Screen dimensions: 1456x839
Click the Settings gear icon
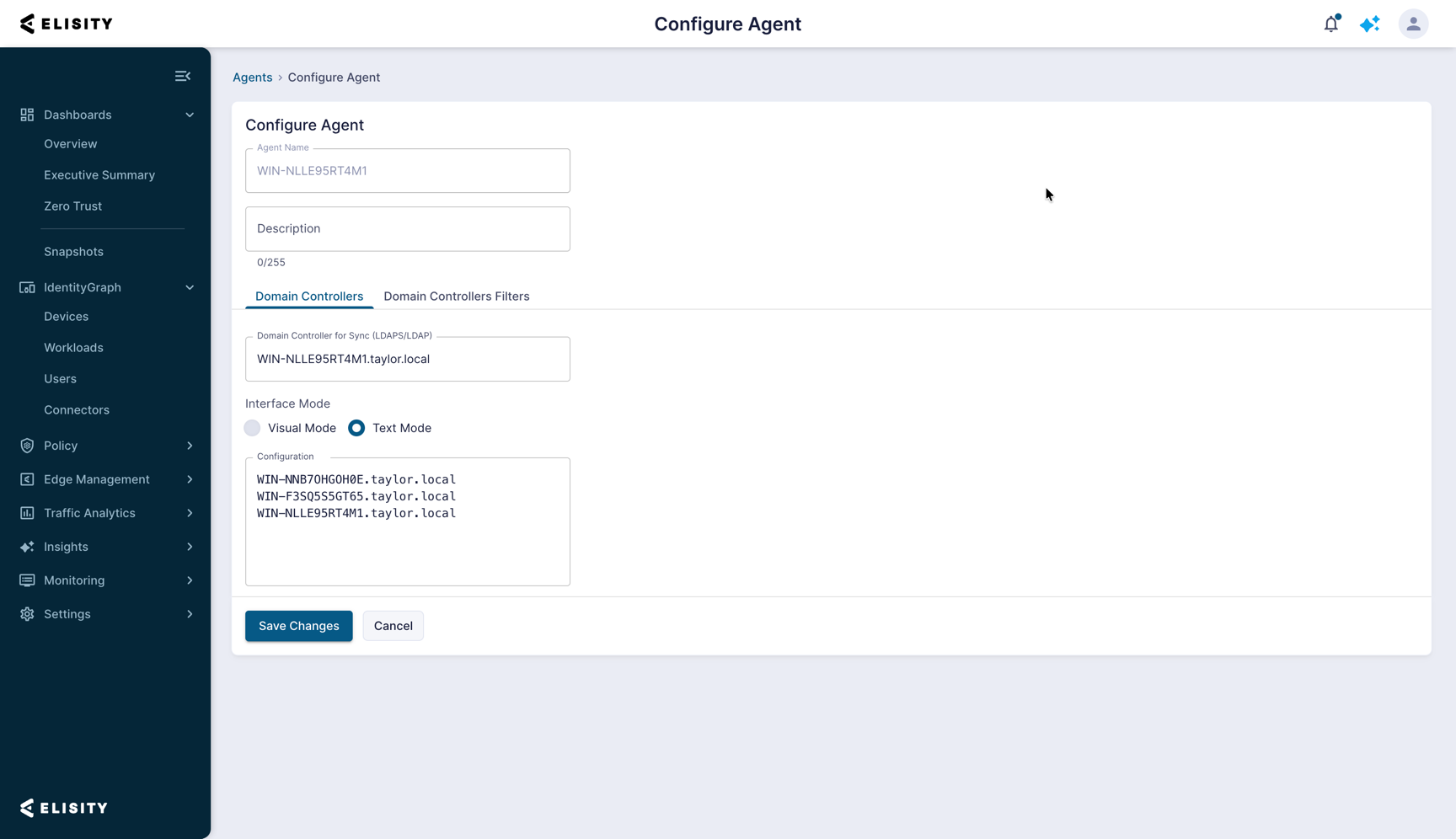[27, 614]
